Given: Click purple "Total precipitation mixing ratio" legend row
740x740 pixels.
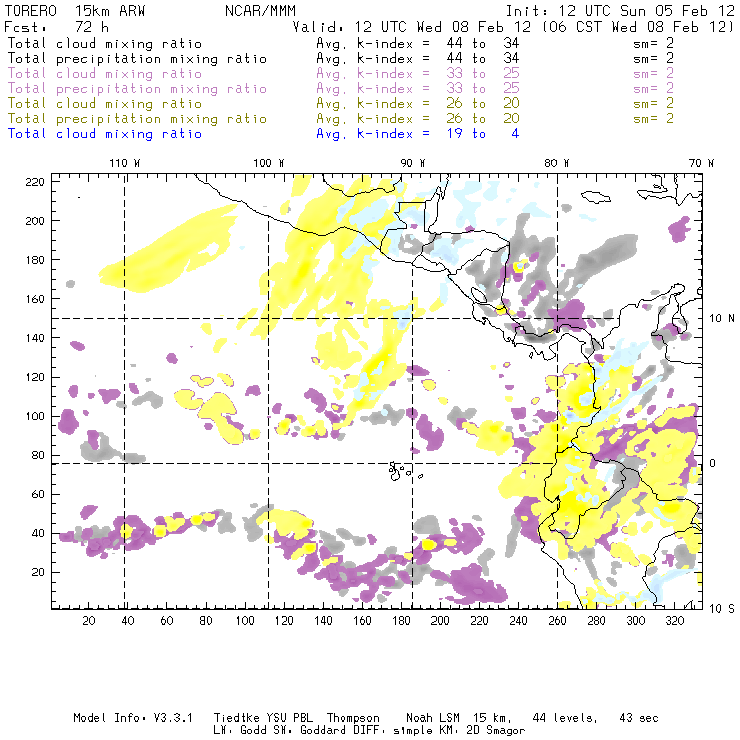Looking at the screenshot, I should pos(137,89).
